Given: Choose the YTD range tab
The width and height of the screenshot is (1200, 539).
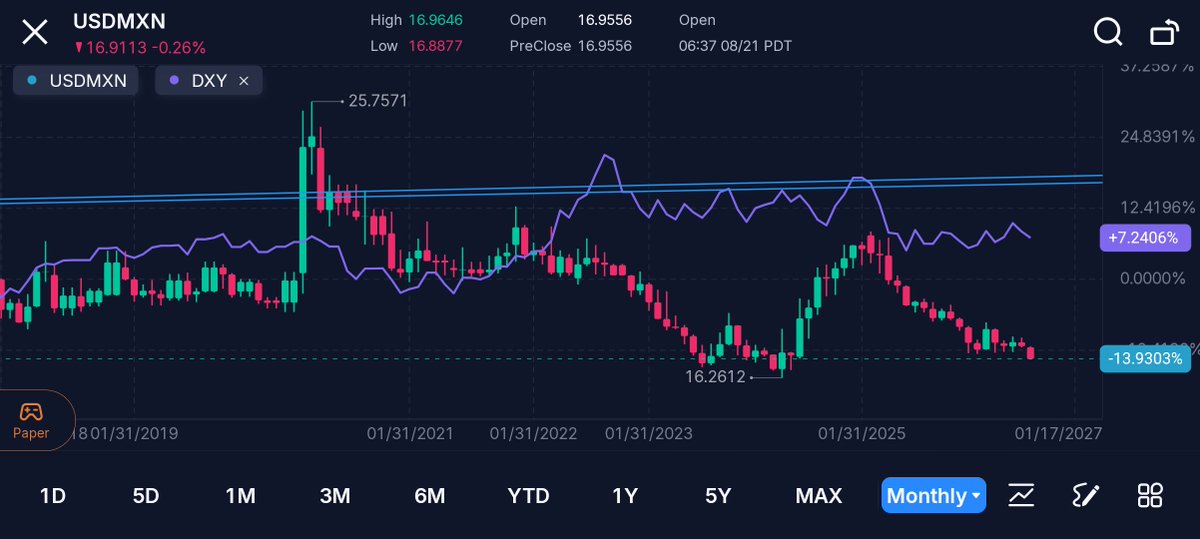Looking at the screenshot, I should 528,495.
